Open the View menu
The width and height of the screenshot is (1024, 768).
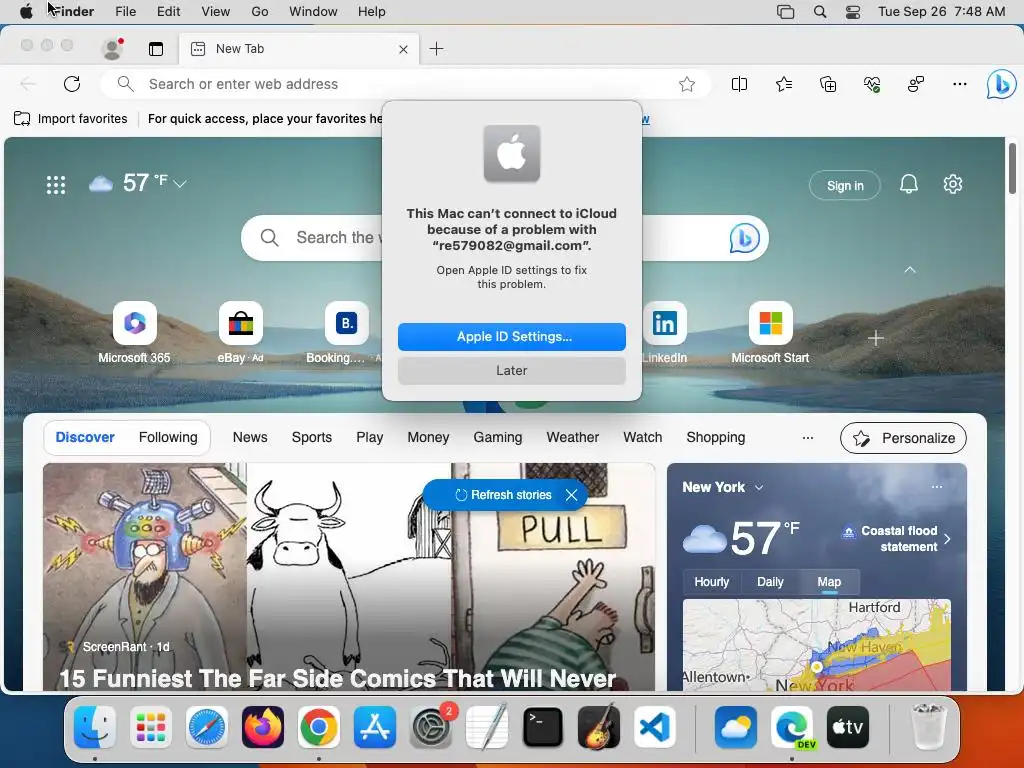click(x=216, y=12)
